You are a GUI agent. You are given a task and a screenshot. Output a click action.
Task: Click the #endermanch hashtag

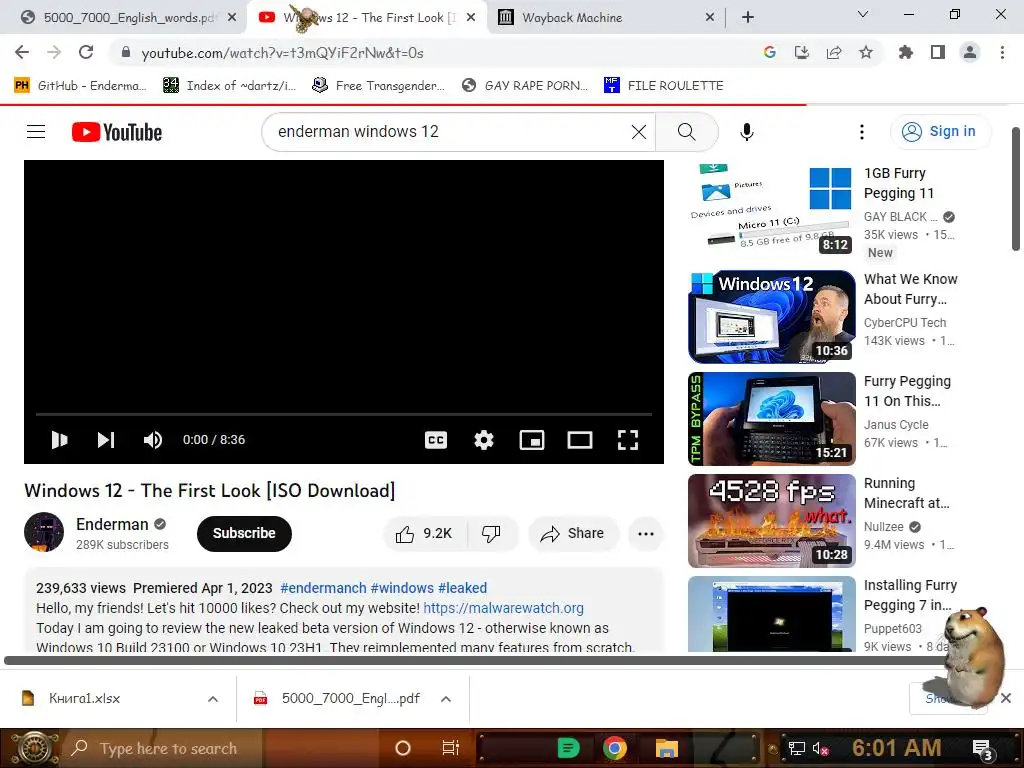(323, 588)
